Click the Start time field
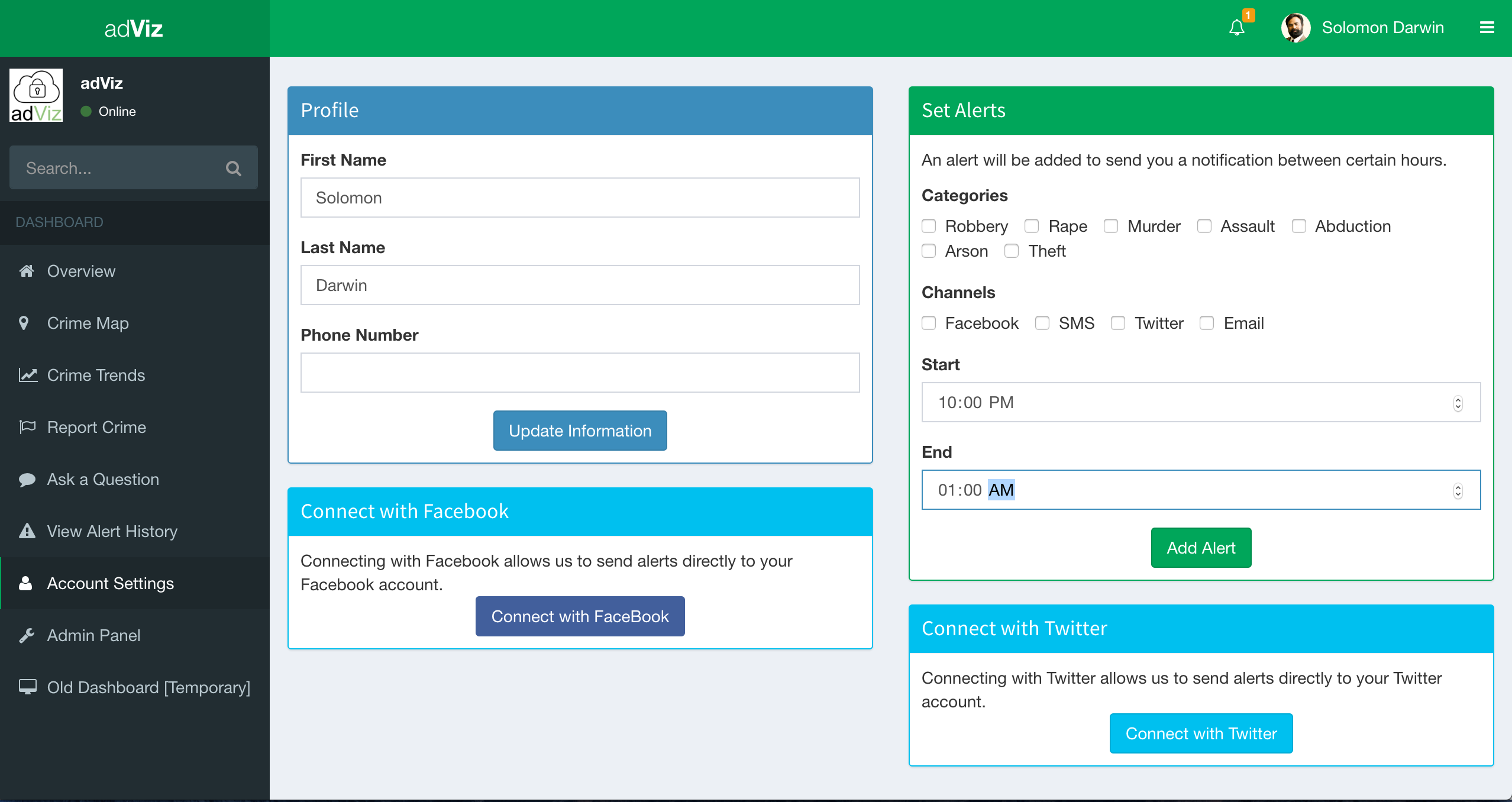 (x=1201, y=402)
